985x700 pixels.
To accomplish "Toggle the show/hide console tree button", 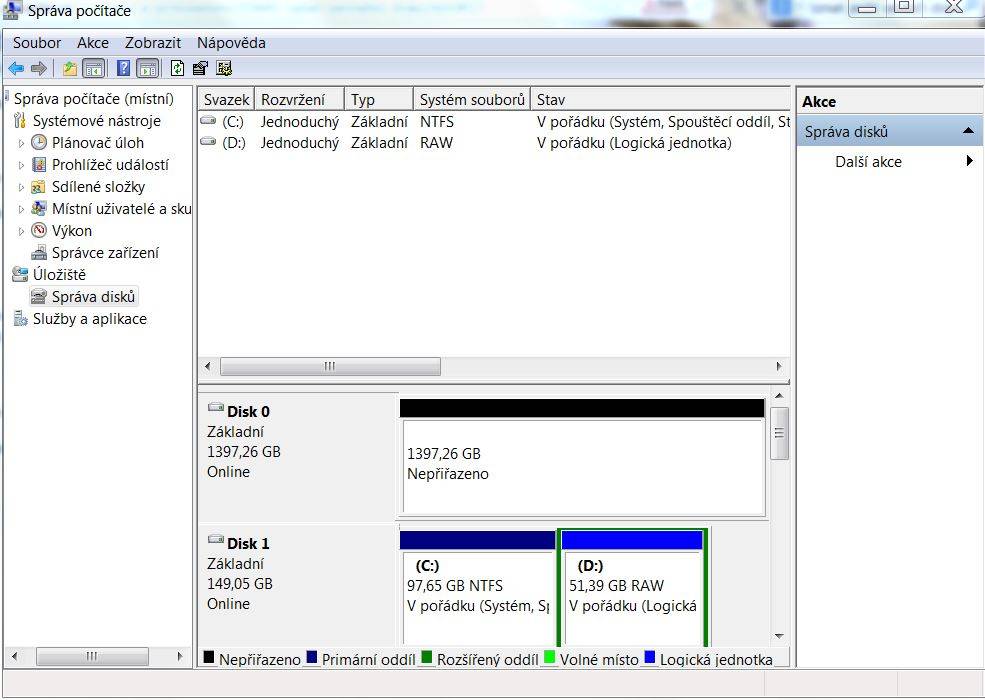I will point(94,68).
